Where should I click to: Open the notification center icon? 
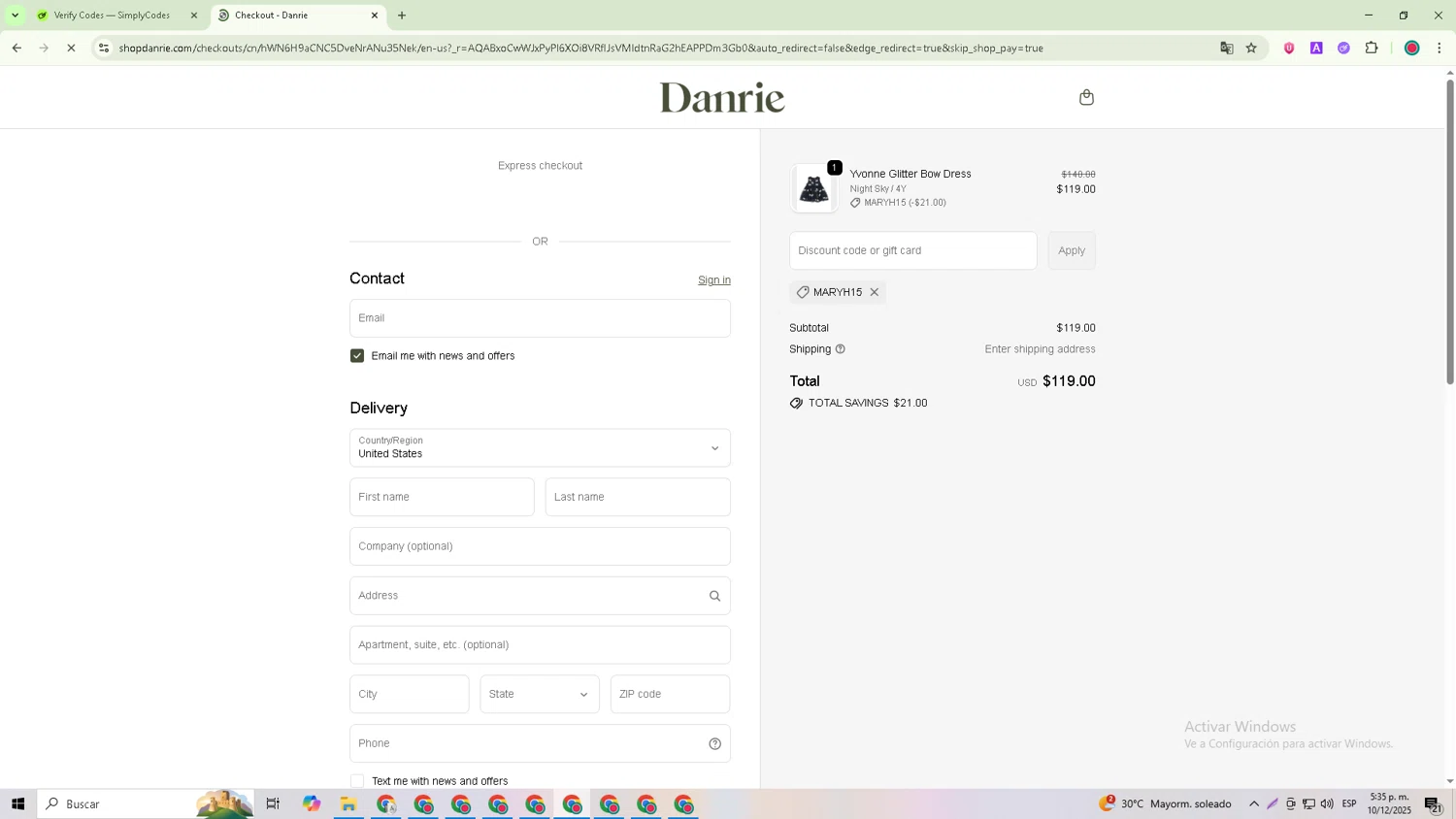click(1433, 804)
